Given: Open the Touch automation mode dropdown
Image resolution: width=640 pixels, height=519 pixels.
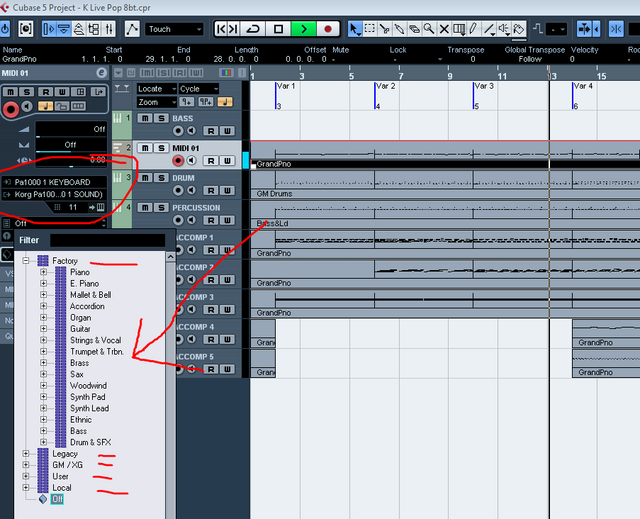Looking at the screenshot, I should (x=174, y=29).
